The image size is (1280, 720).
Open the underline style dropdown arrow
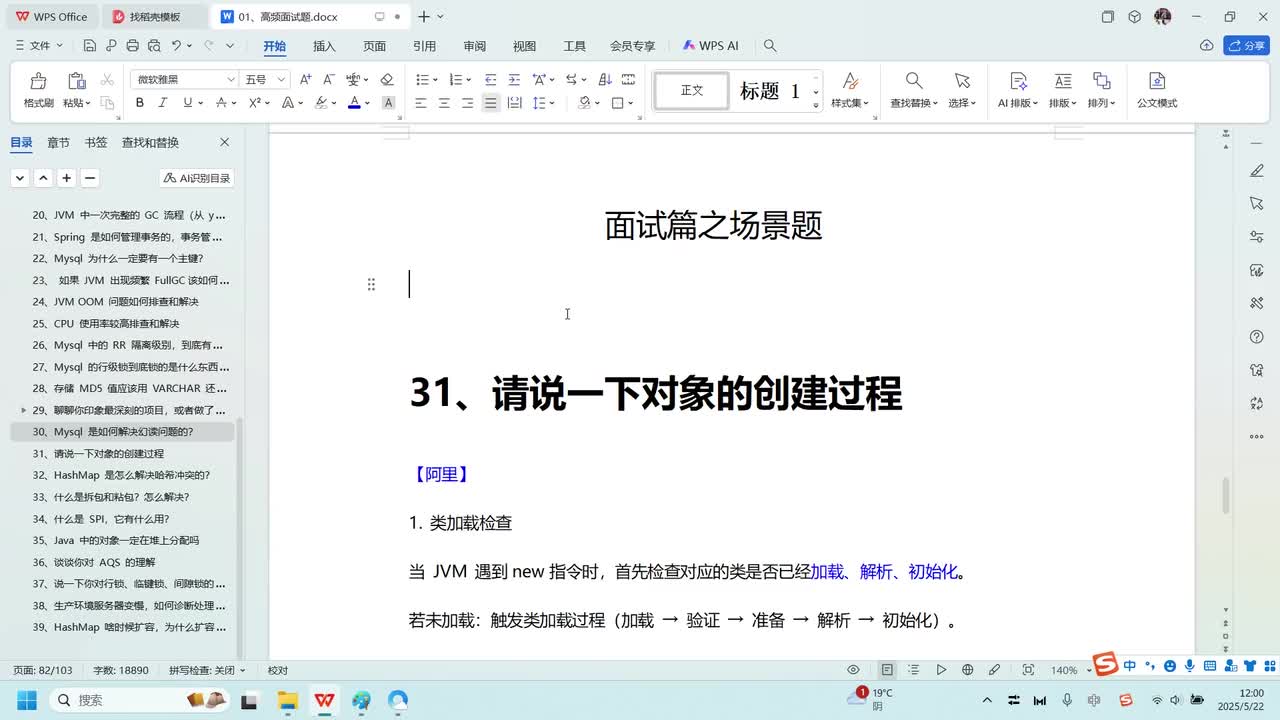(x=201, y=103)
